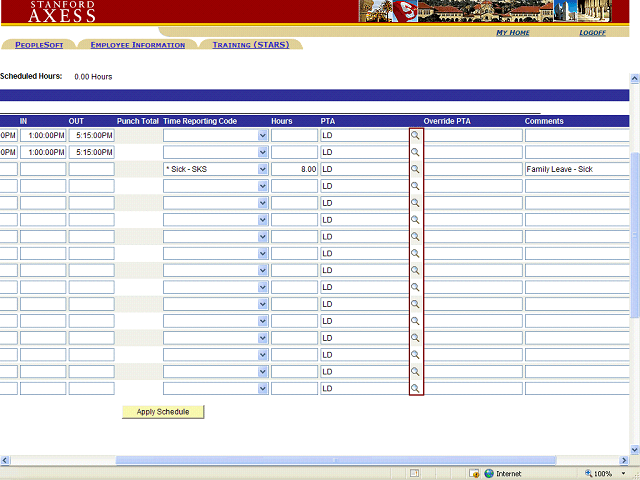Click the My Home link
Screen dimensions: 640x480
(x=513, y=33)
